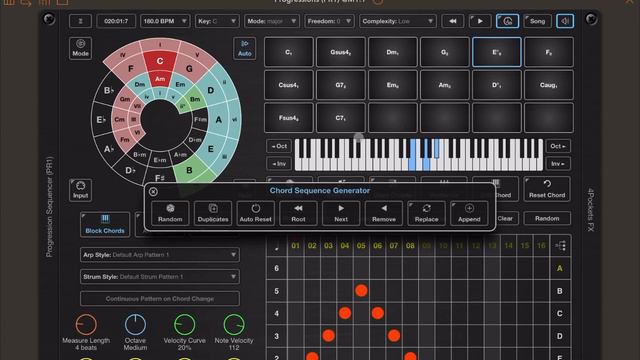Trigger the G7 chord pad
This screenshot has width=640, height=360.
[x=340, y=85]
